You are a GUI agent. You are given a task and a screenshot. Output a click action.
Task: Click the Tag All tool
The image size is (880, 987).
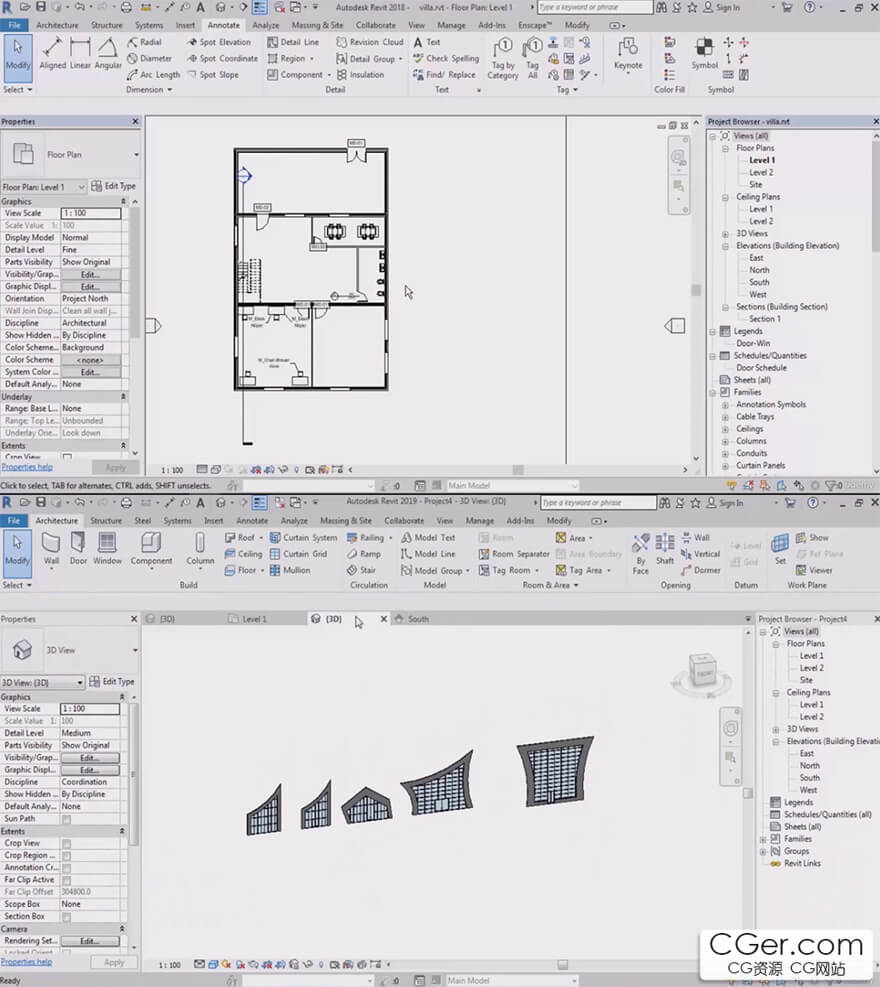(533, 58)
